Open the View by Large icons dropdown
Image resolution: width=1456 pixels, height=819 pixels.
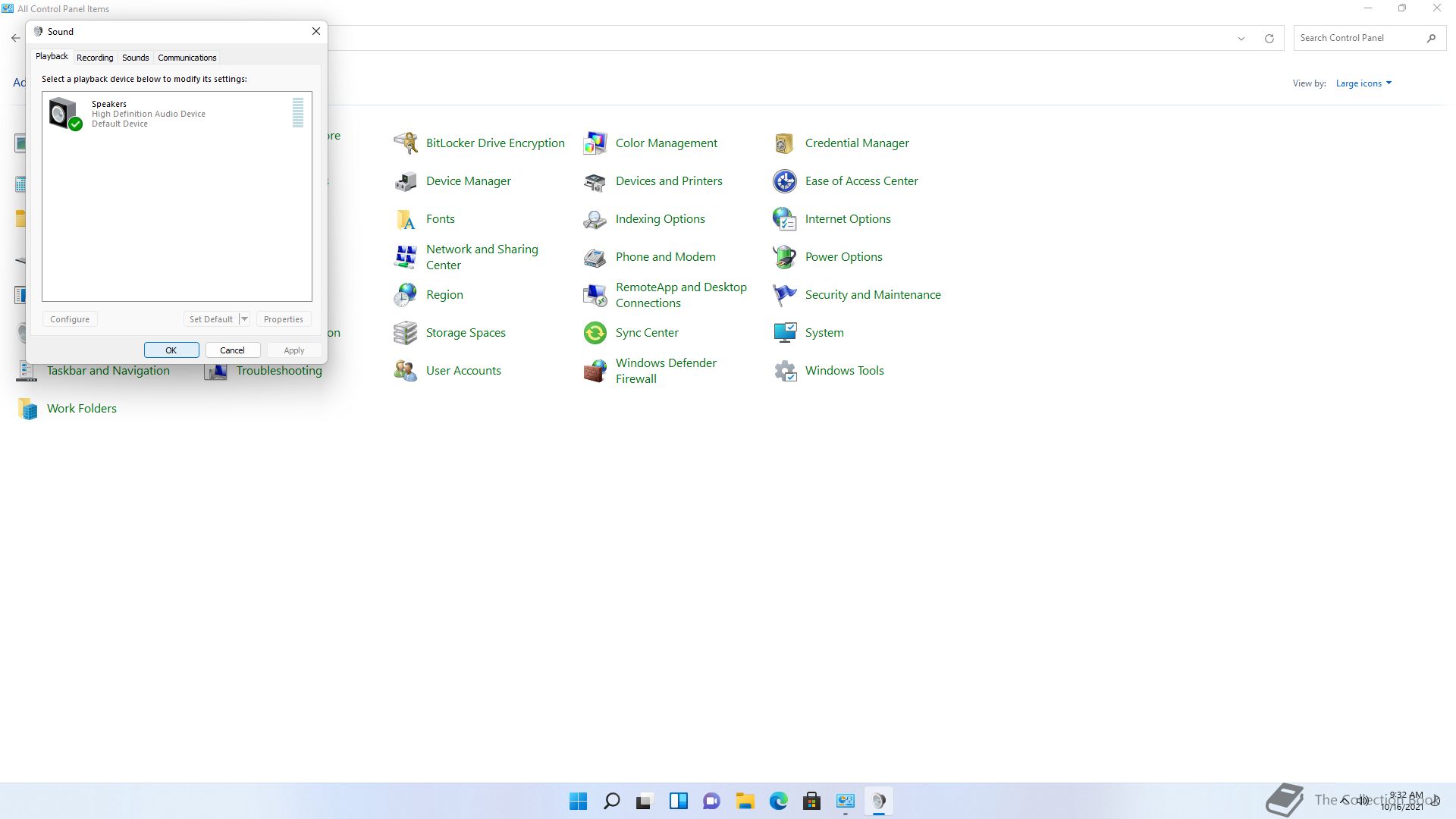click(x=1363, y=83)
